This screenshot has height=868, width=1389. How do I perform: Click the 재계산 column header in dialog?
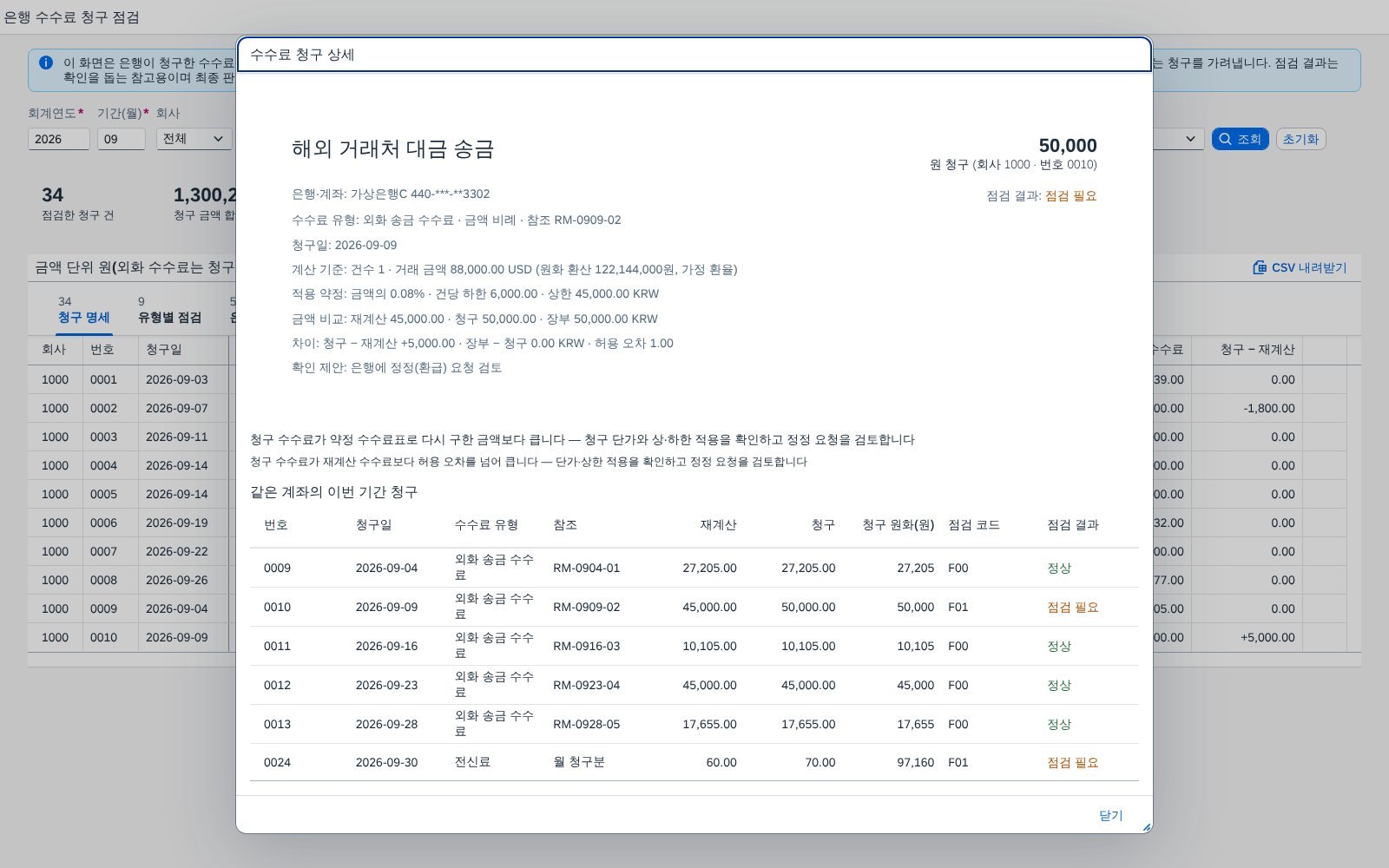coord(718,524)
